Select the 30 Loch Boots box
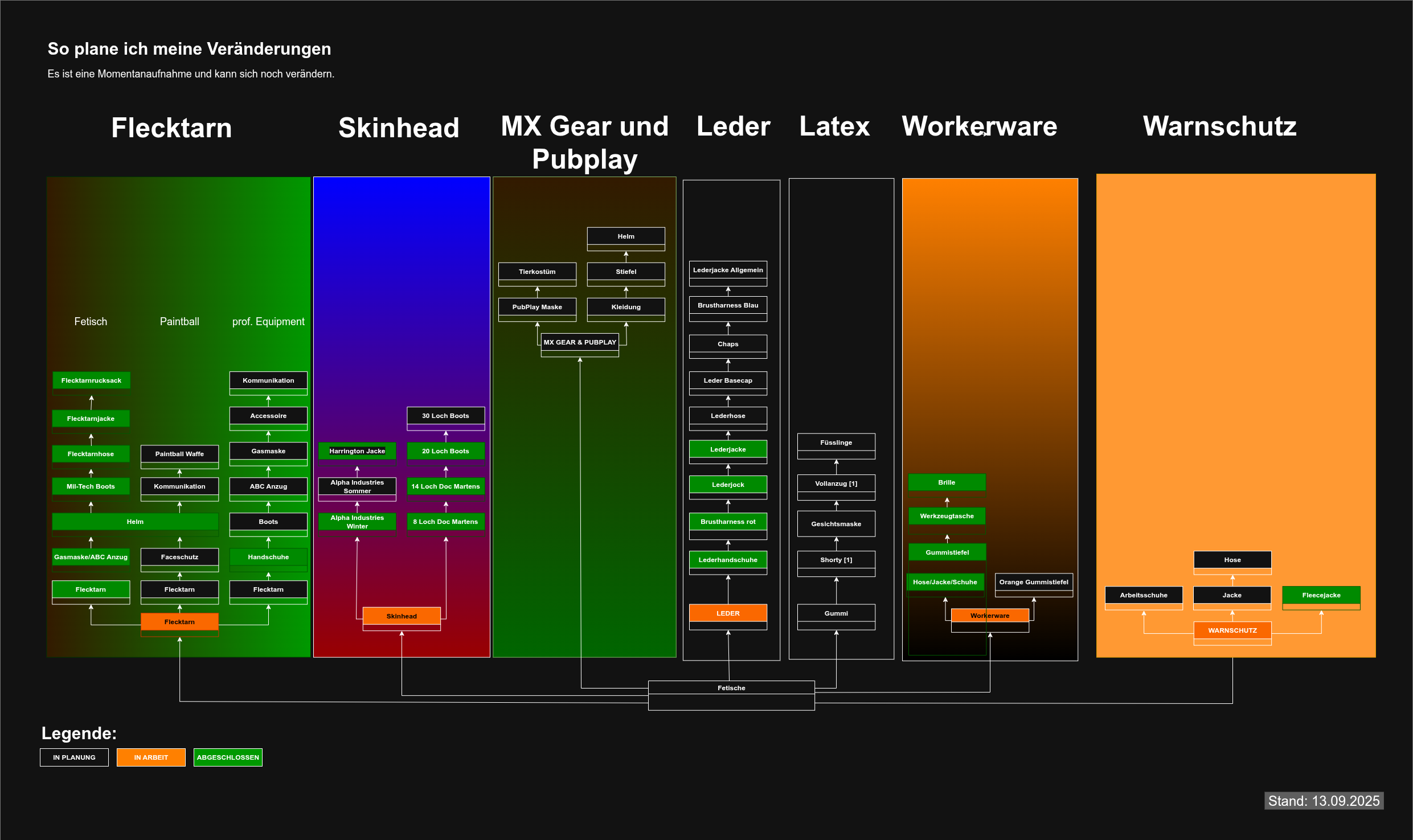Image resolution: width=1413 pixels, height=840 pixels. pos(445,416)
